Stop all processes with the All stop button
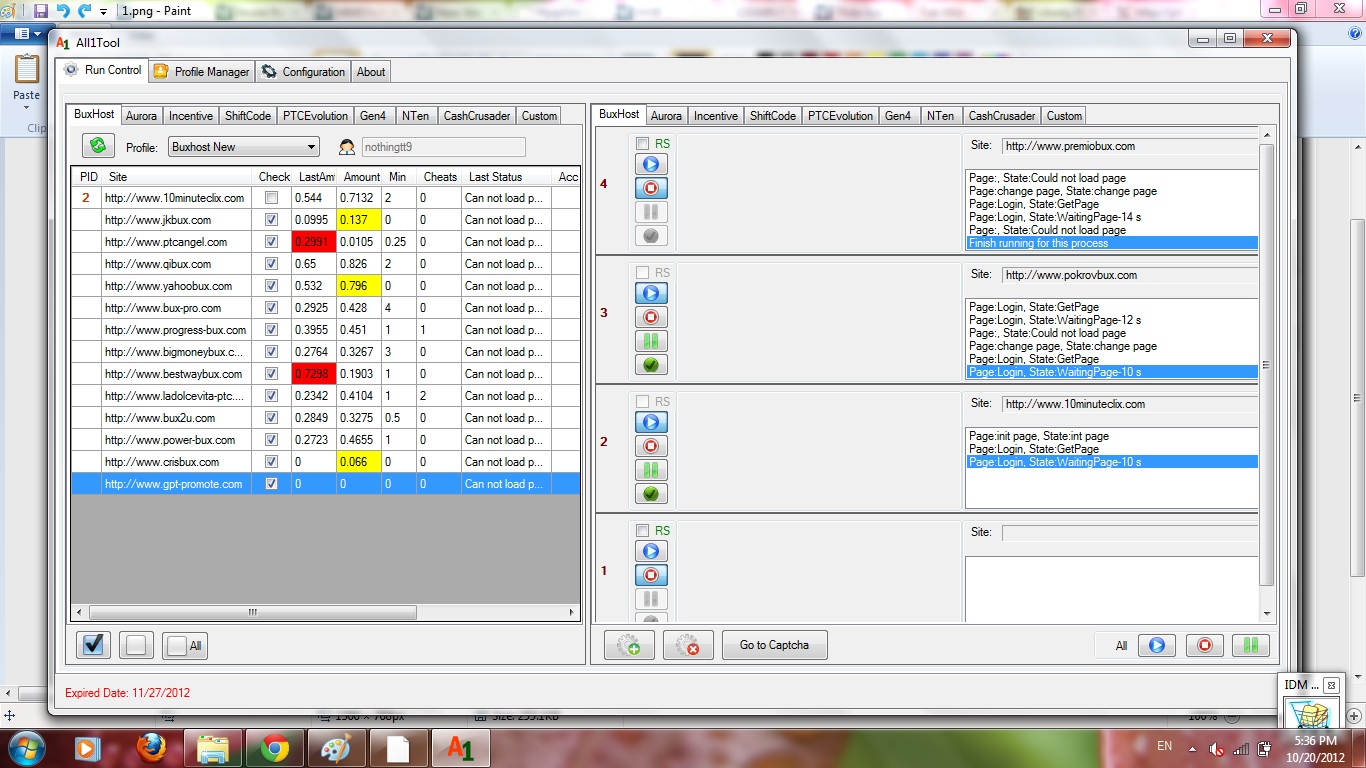 1204,645
